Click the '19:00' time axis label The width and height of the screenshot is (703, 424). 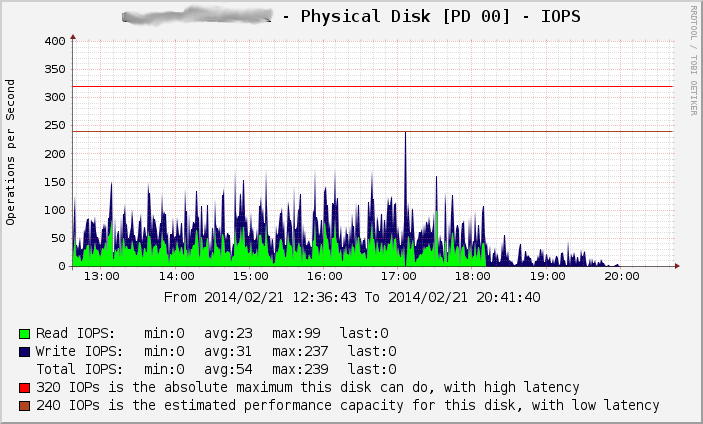[x=547, y=276]
